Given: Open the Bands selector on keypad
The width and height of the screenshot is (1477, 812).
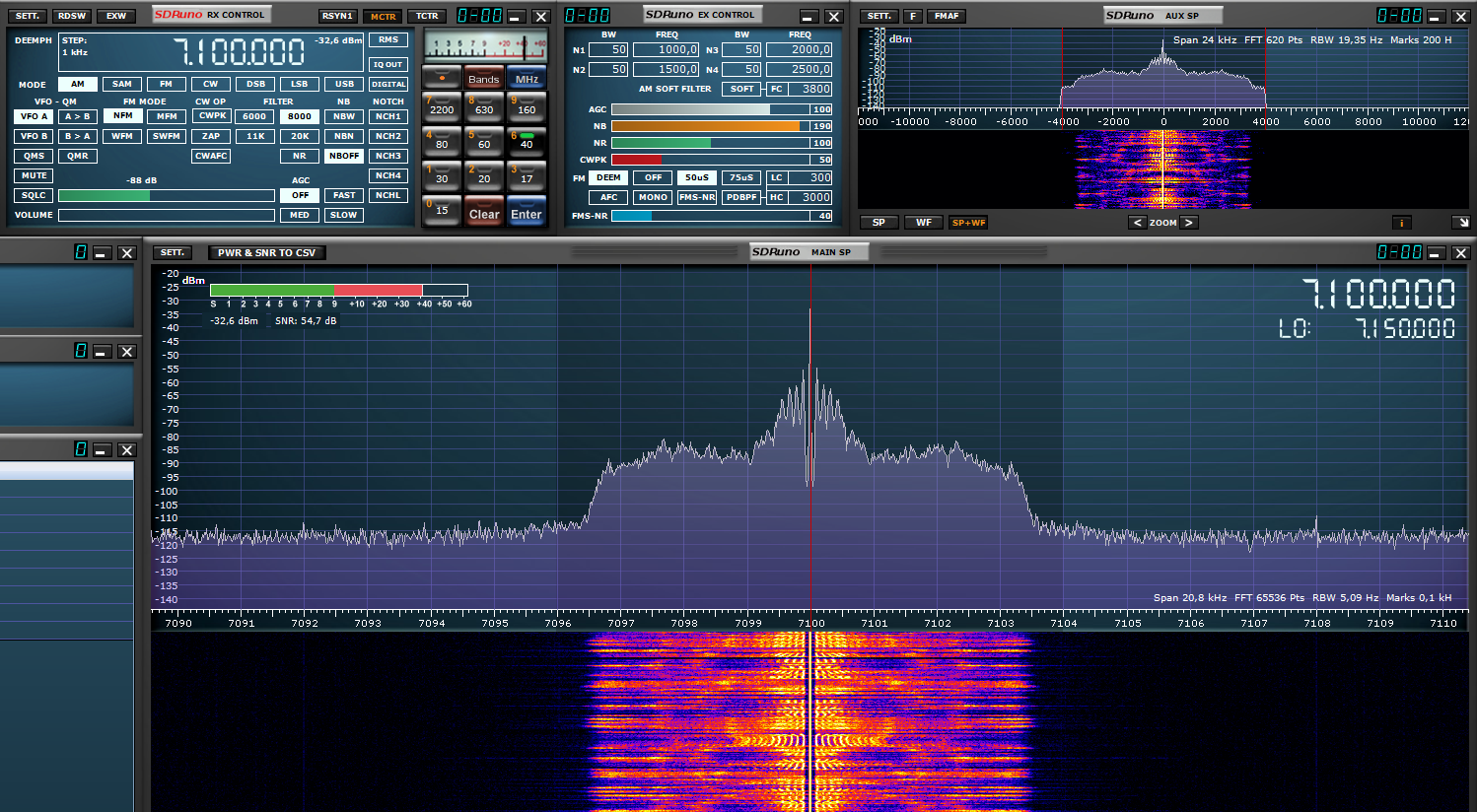Looking at the screenshot, I should [x=483, y=79].
